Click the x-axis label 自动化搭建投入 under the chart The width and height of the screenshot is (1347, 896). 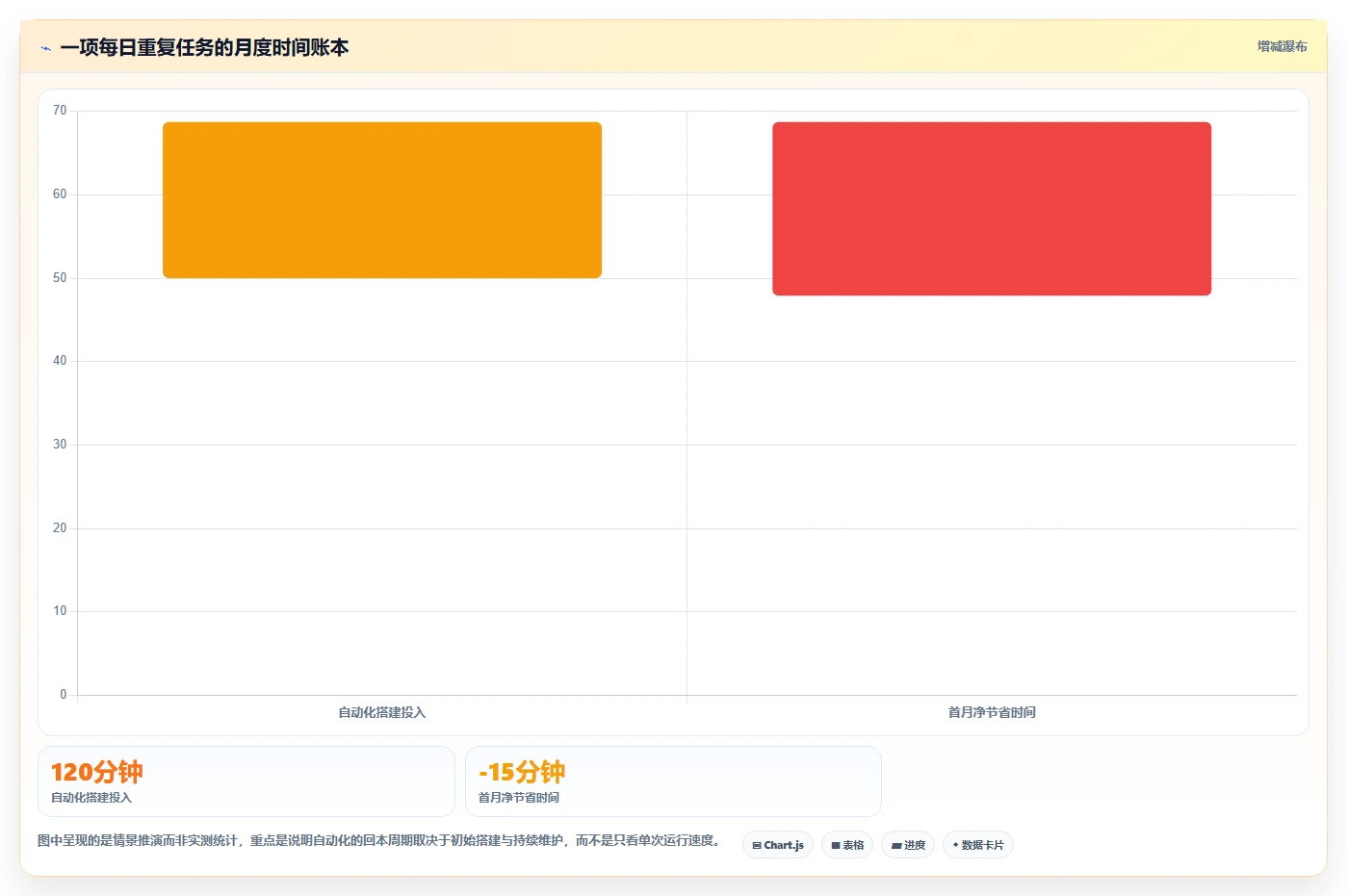tap(382, 712)
